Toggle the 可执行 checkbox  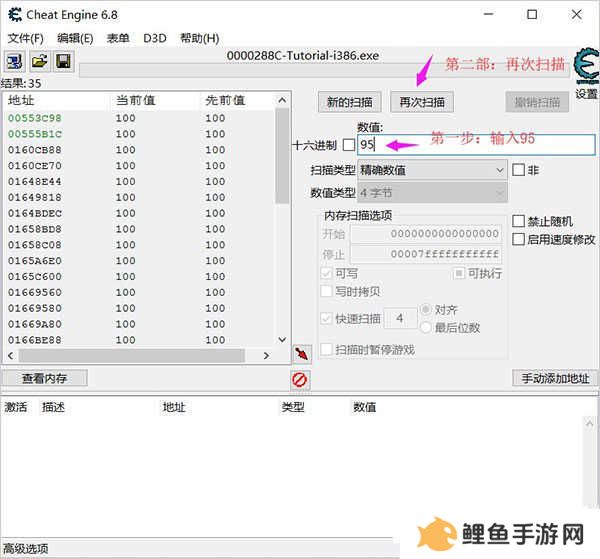(x=458, y=273)
